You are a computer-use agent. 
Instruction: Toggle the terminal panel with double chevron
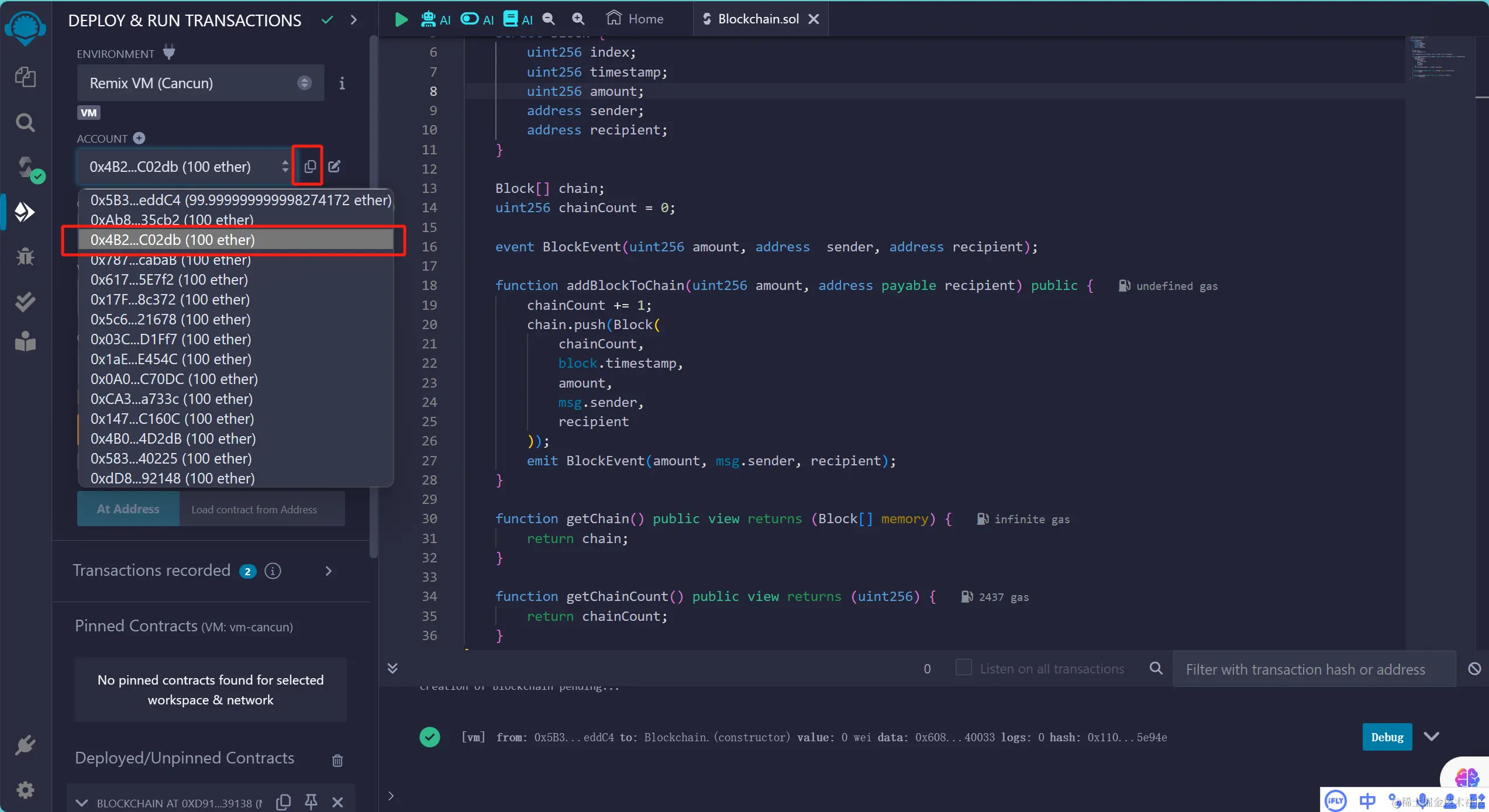pyautogui.click(x=392, y=668)
